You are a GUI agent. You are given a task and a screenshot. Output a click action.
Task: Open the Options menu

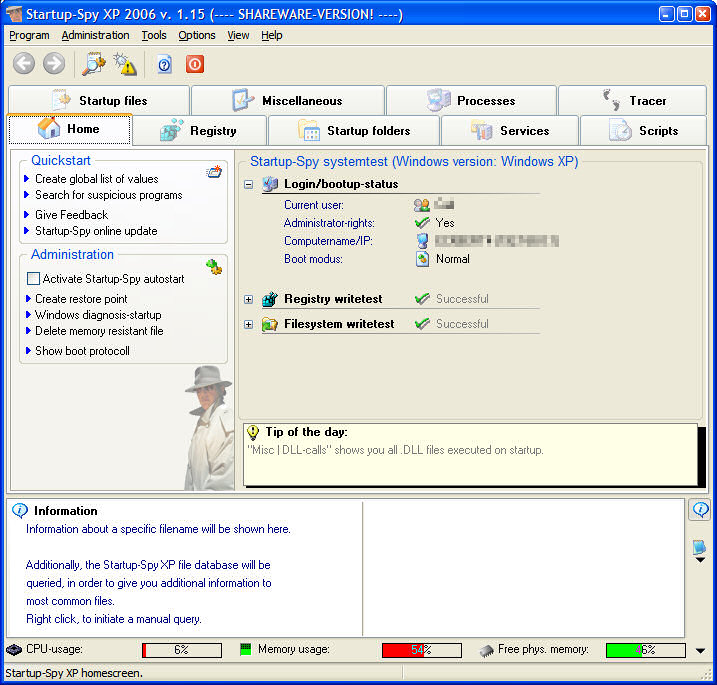coord(197,35)
